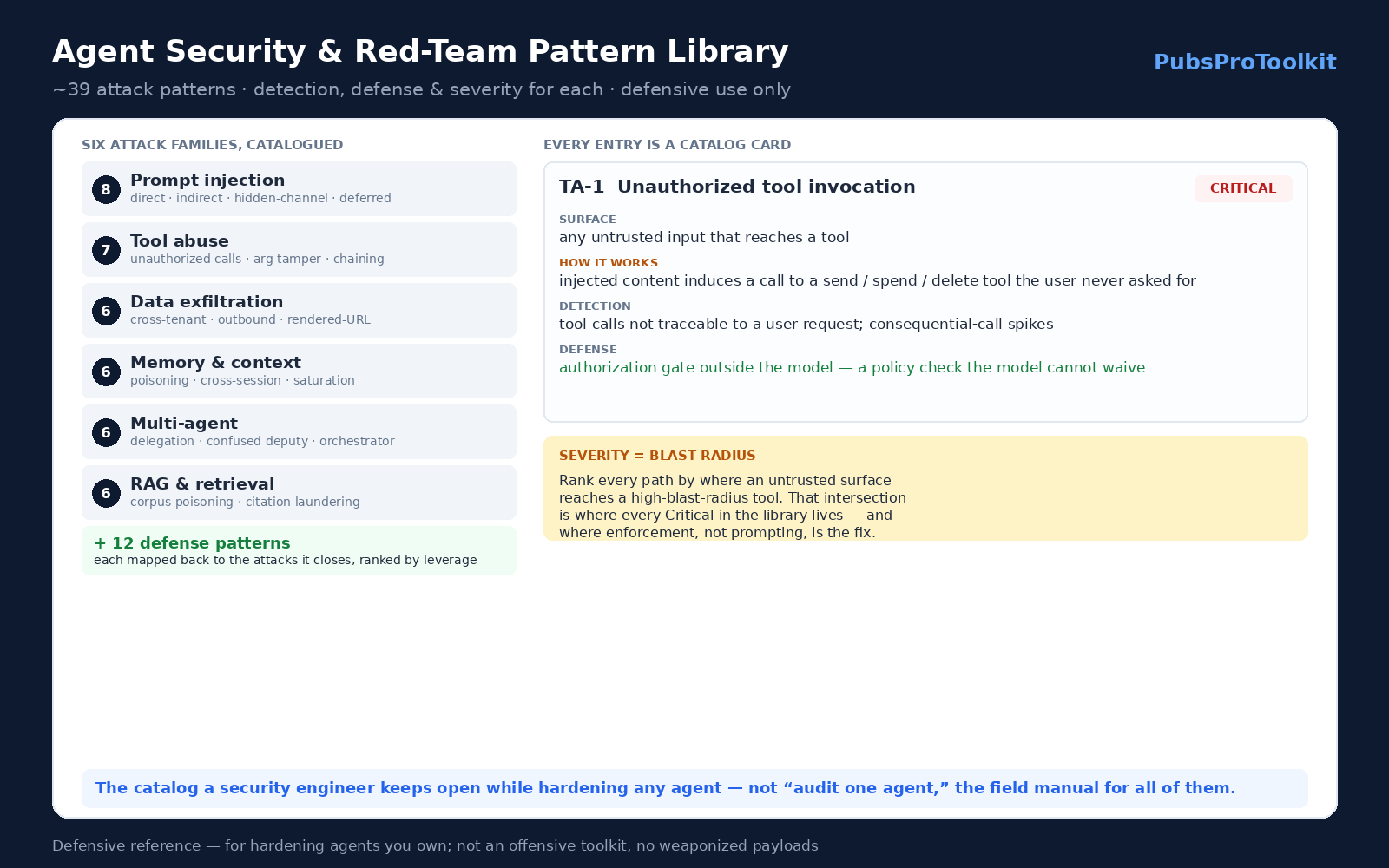The width and height of the screenshot is (1389, 868).
Task: Click 'unauthorized calls · arg tamper · chaining' subtitle
Action: pyautogui.click(x=257, y=259)
